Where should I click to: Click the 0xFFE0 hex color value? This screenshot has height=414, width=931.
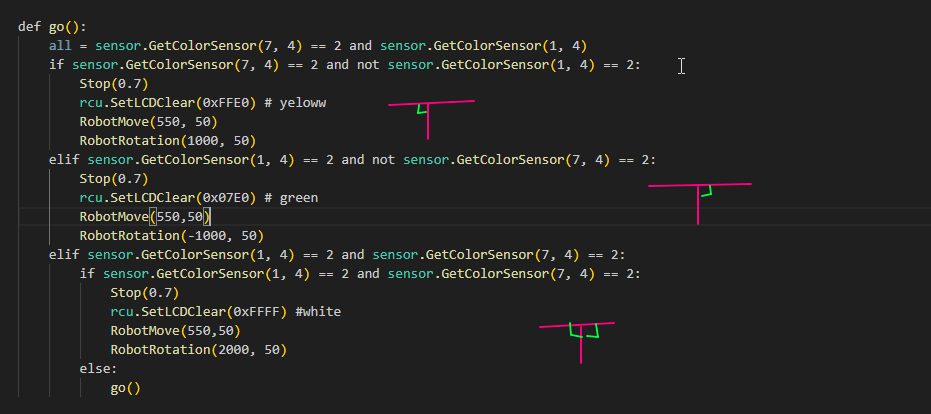(x=243, y=103)
